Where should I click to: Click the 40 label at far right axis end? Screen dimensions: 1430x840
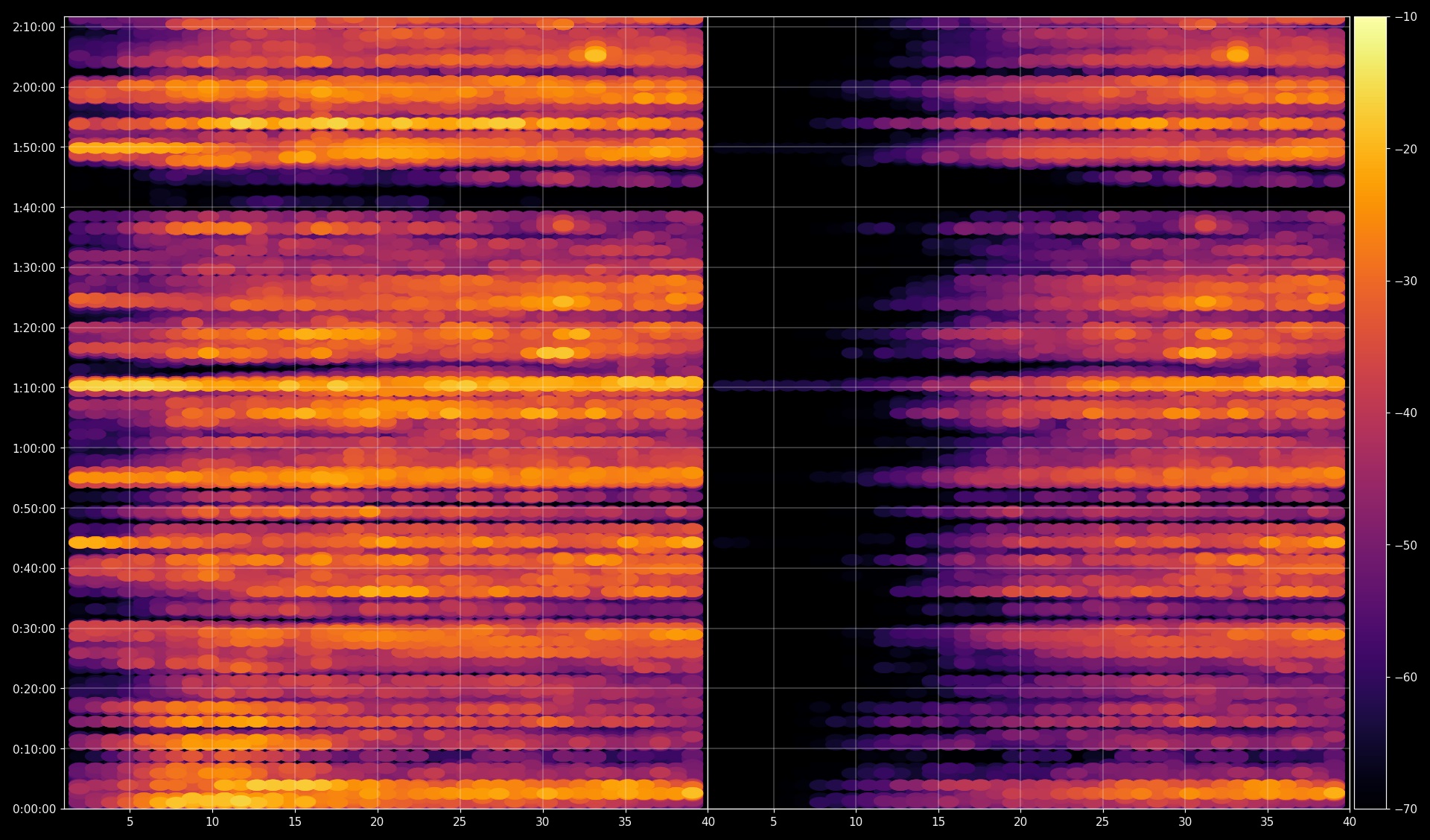coord(1349,821)
